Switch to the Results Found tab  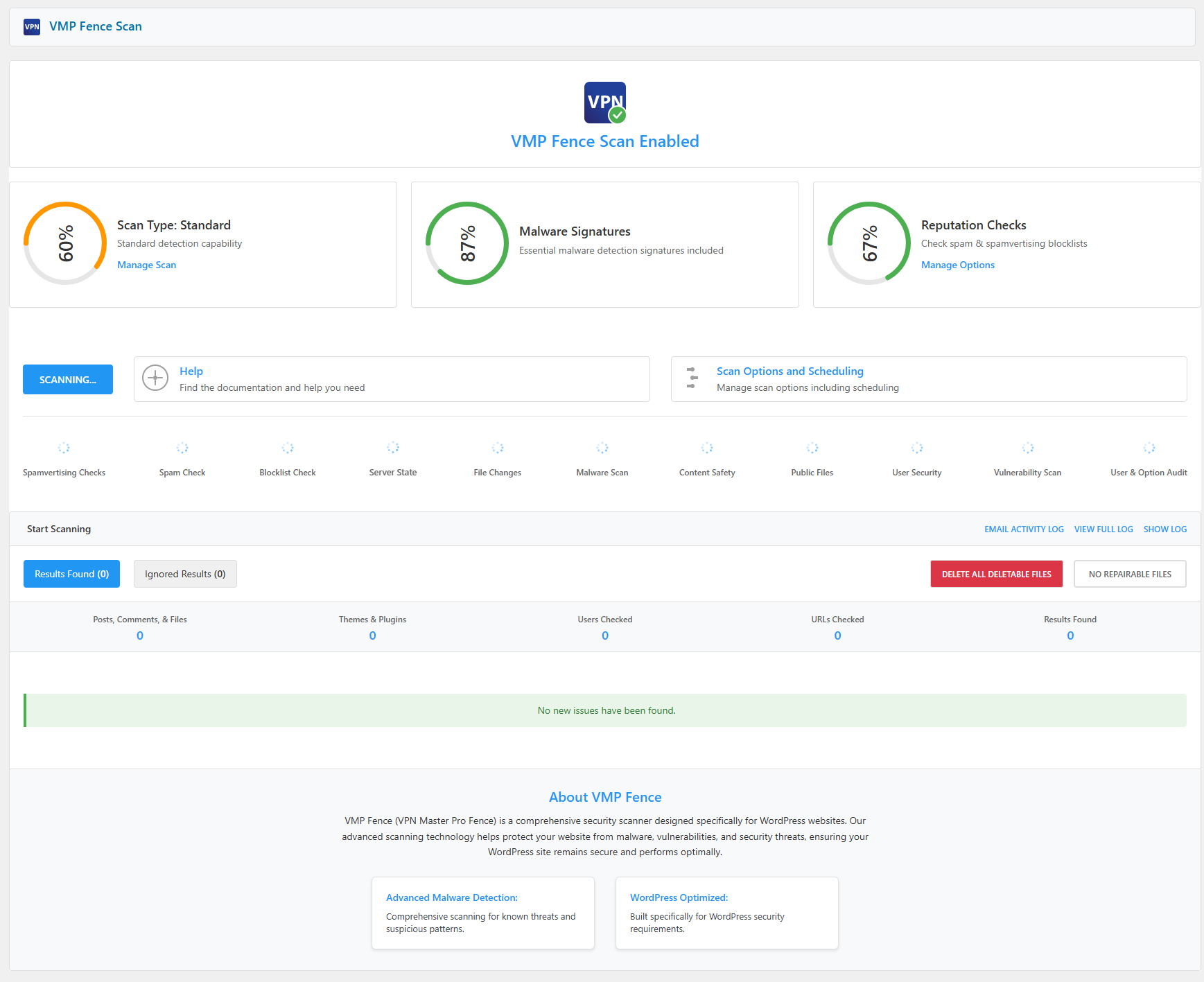[x=71, y=573]
